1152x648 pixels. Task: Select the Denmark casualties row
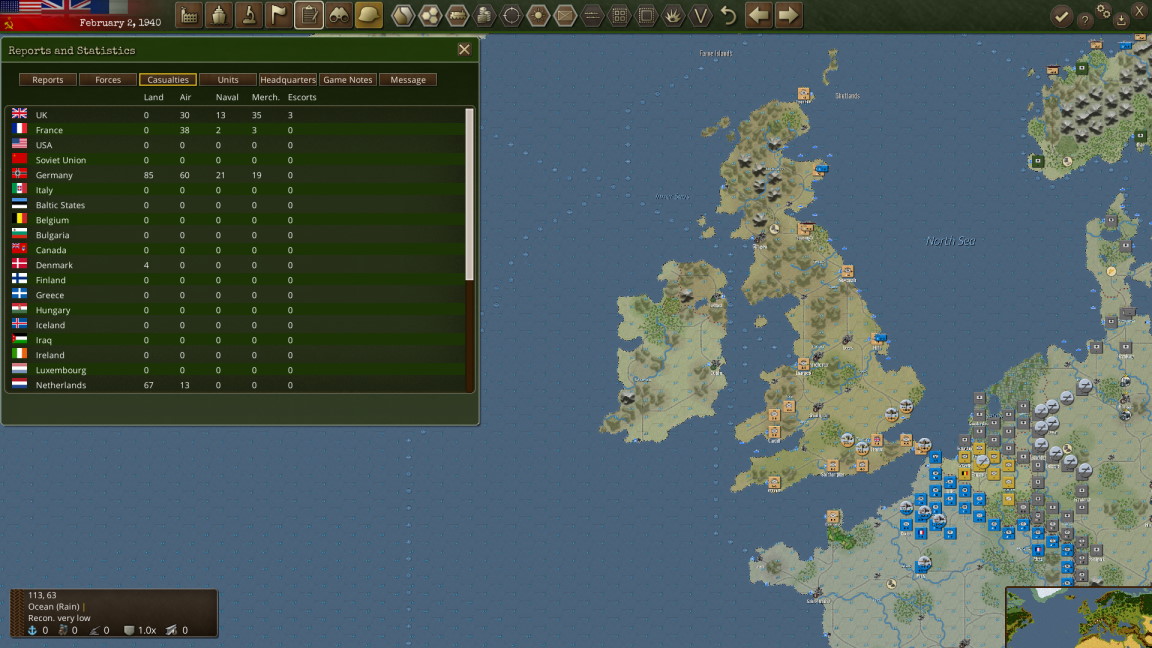(x=235, y=264)
